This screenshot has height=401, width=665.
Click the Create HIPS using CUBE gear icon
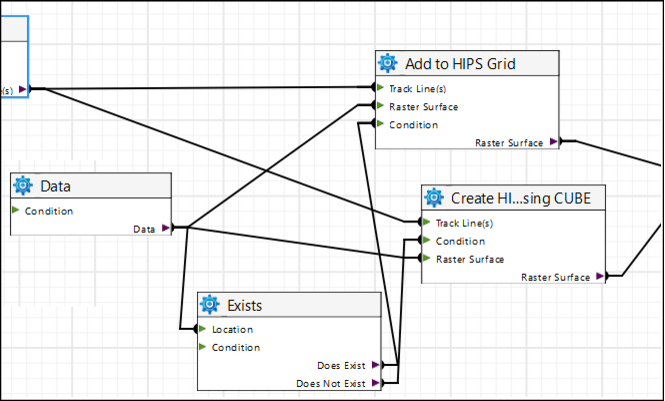tap(434, 198)
